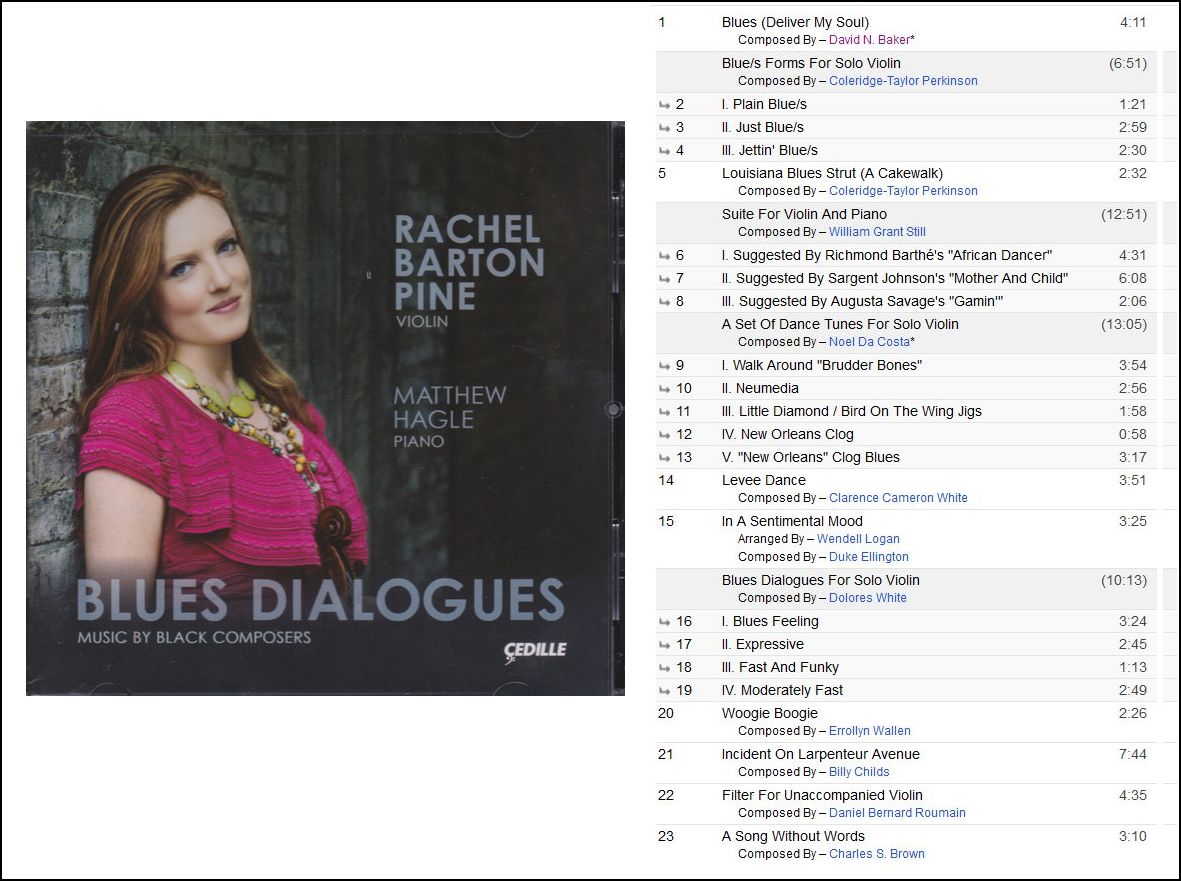Select track mentioning Sargent Johnson's "Mother And Child"
Image resolution: width=1181 pixels, height=881 pixels.
895,279
